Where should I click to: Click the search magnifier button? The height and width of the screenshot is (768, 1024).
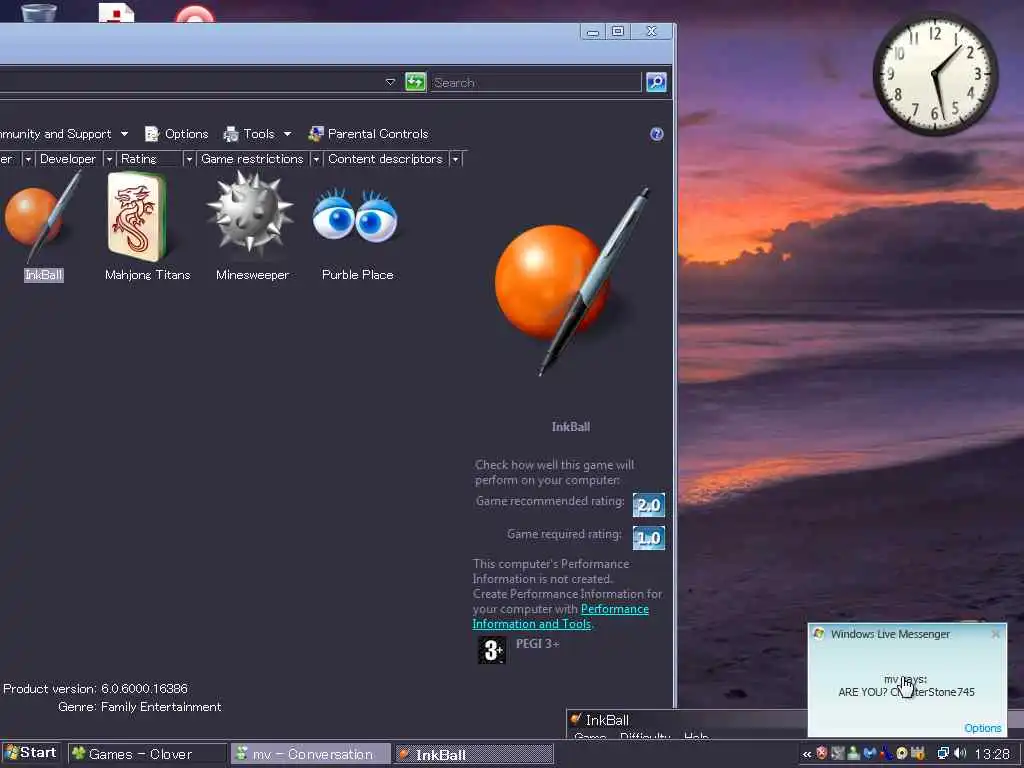656,82
